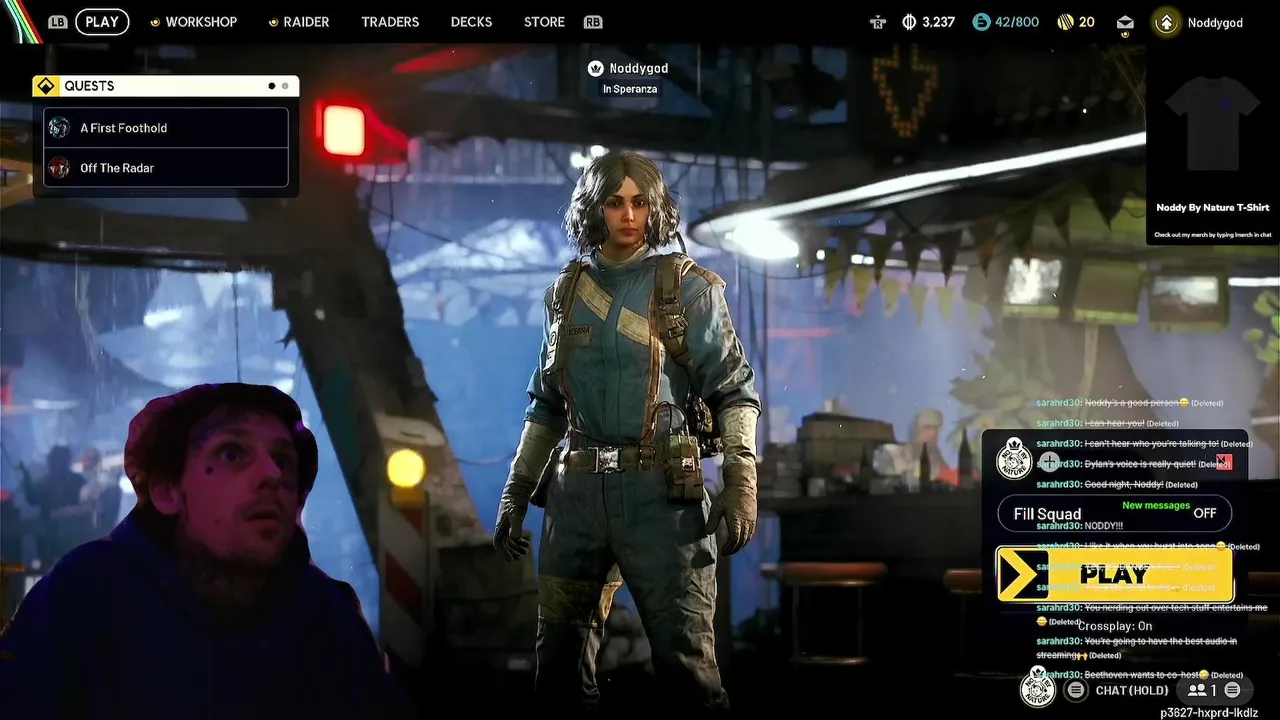This screenshot has height=720, width=1280.
Task: Open the A First Foothold quest
Action: pos(166,128)
